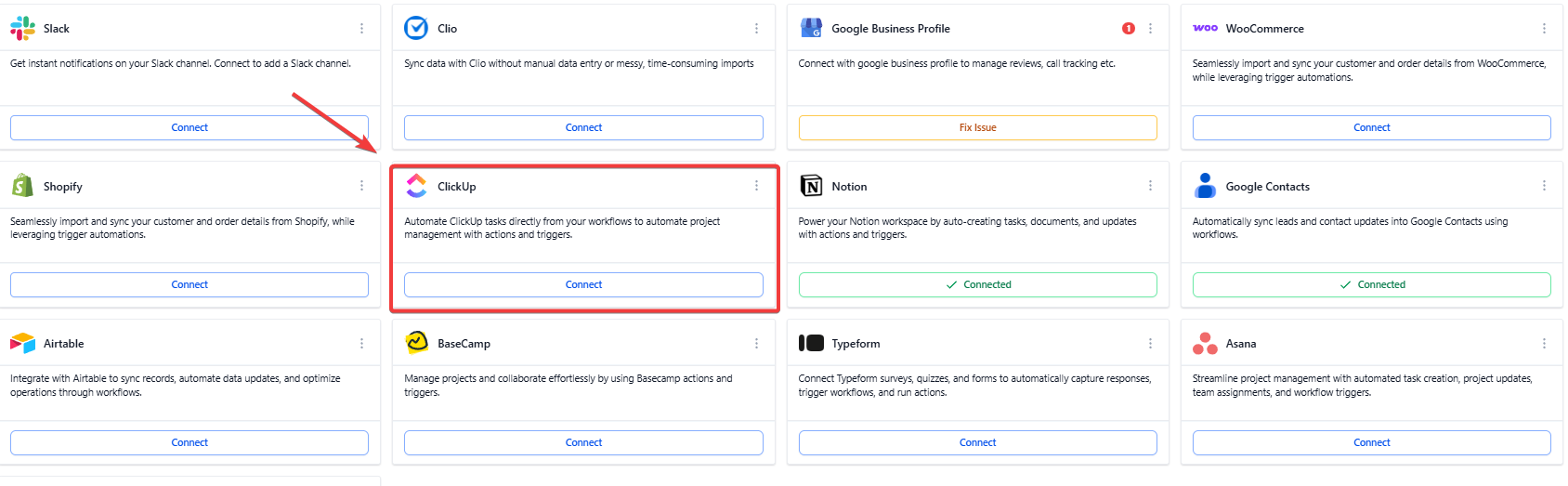Expand the WooCommerce card kebab menu

(x=1544, y=29)
